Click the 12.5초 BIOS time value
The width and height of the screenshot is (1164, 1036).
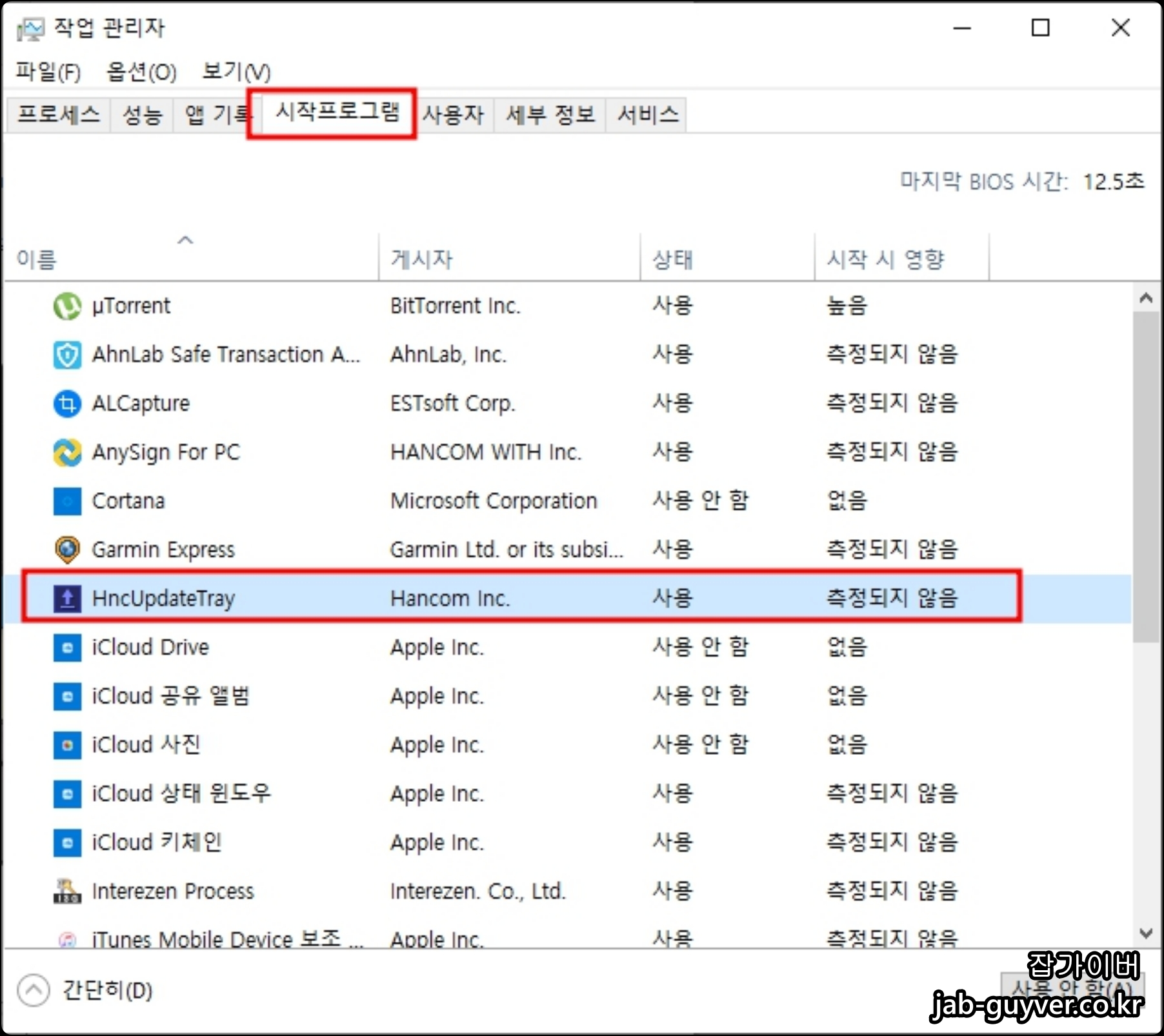click(1113, 182)
